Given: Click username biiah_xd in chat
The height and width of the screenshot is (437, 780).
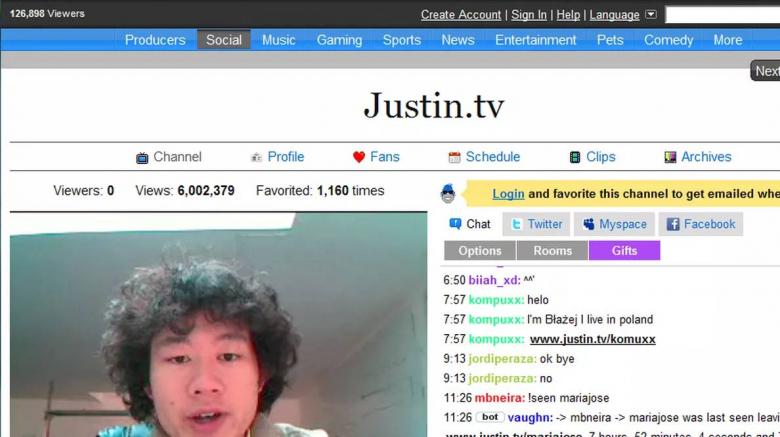Looking at the screenshot, I should click(494, 280).
